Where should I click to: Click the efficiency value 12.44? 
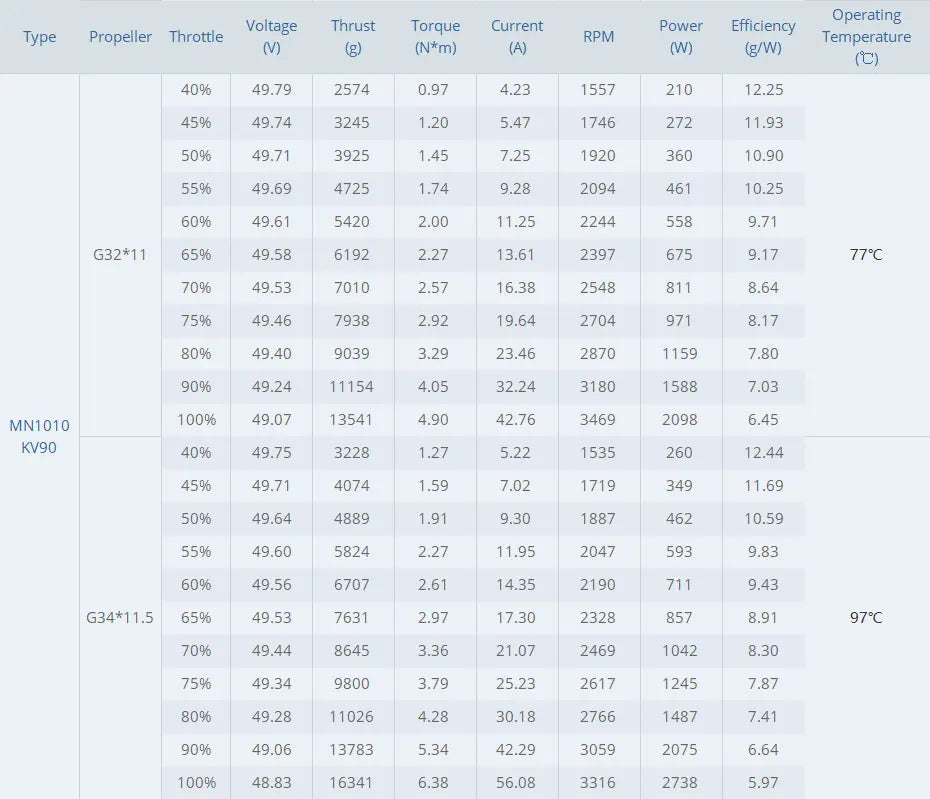click(x=763, y=453)
